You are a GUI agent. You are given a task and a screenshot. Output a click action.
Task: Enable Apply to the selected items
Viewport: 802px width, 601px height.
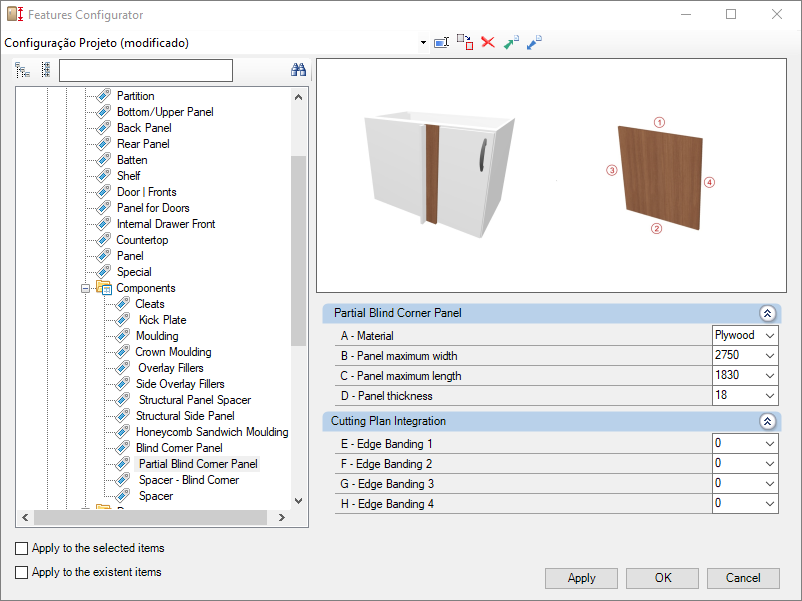pos(21,548)
